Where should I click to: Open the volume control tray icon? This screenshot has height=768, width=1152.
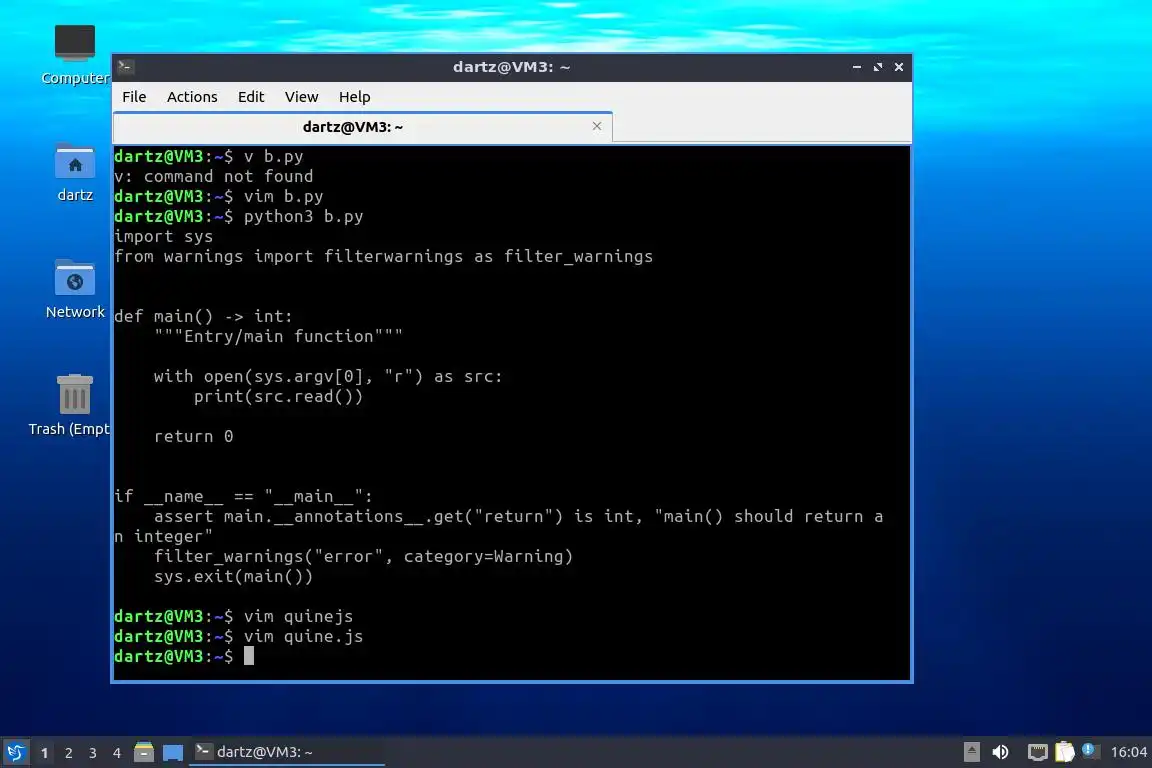[1000, 752]
